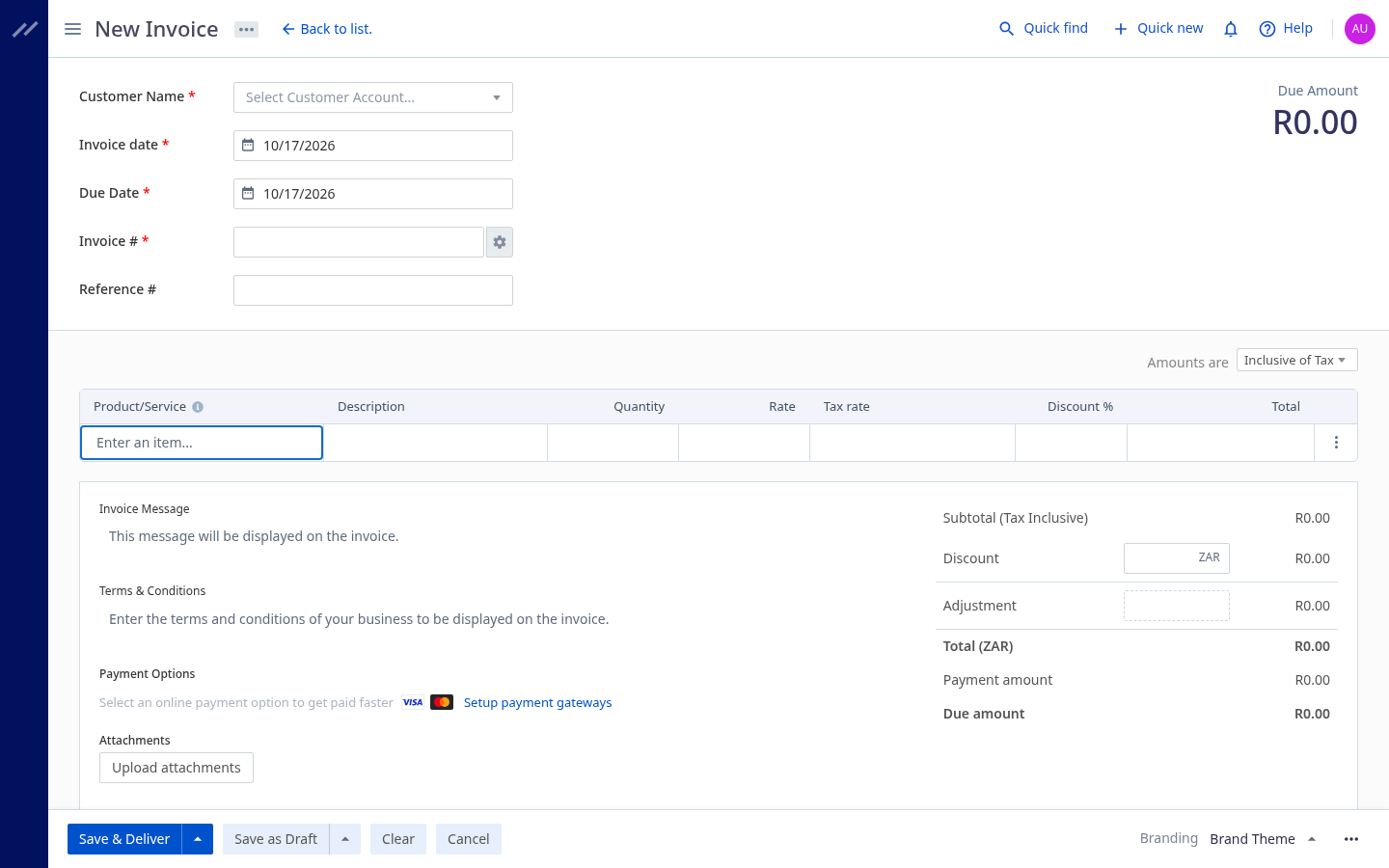This screenshot has width=1389, height=868.
Task: Click the Save & Deliver button
Action: (124, 839)
